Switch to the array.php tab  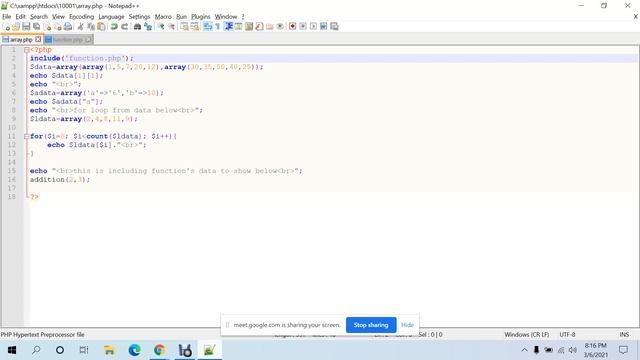click(x=21, y=40)
